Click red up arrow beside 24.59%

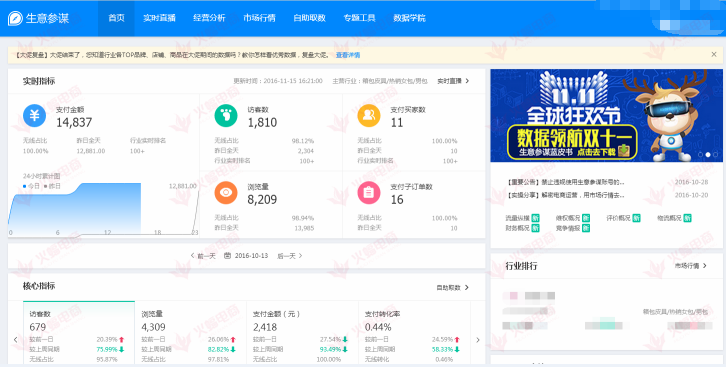coord(457,339)
